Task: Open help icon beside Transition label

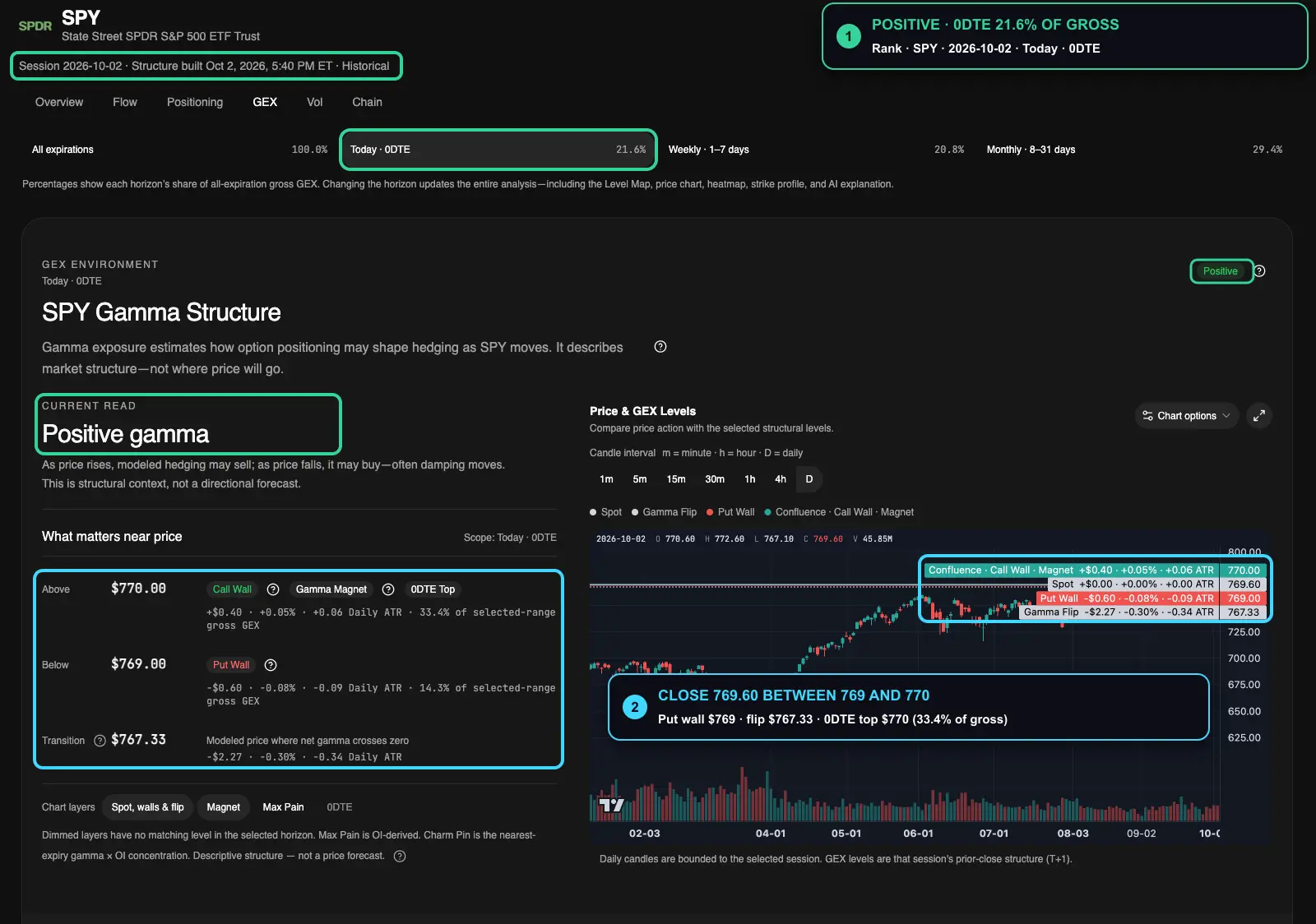Action: (100, 741)
